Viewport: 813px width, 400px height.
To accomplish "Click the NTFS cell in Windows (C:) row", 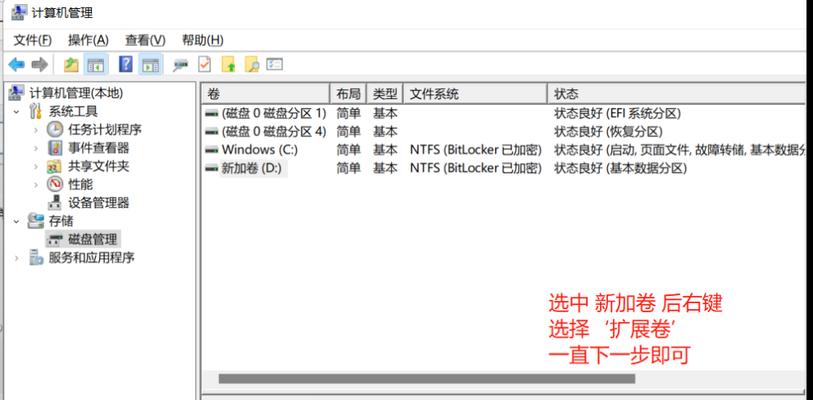I will (x=475, y=150).
